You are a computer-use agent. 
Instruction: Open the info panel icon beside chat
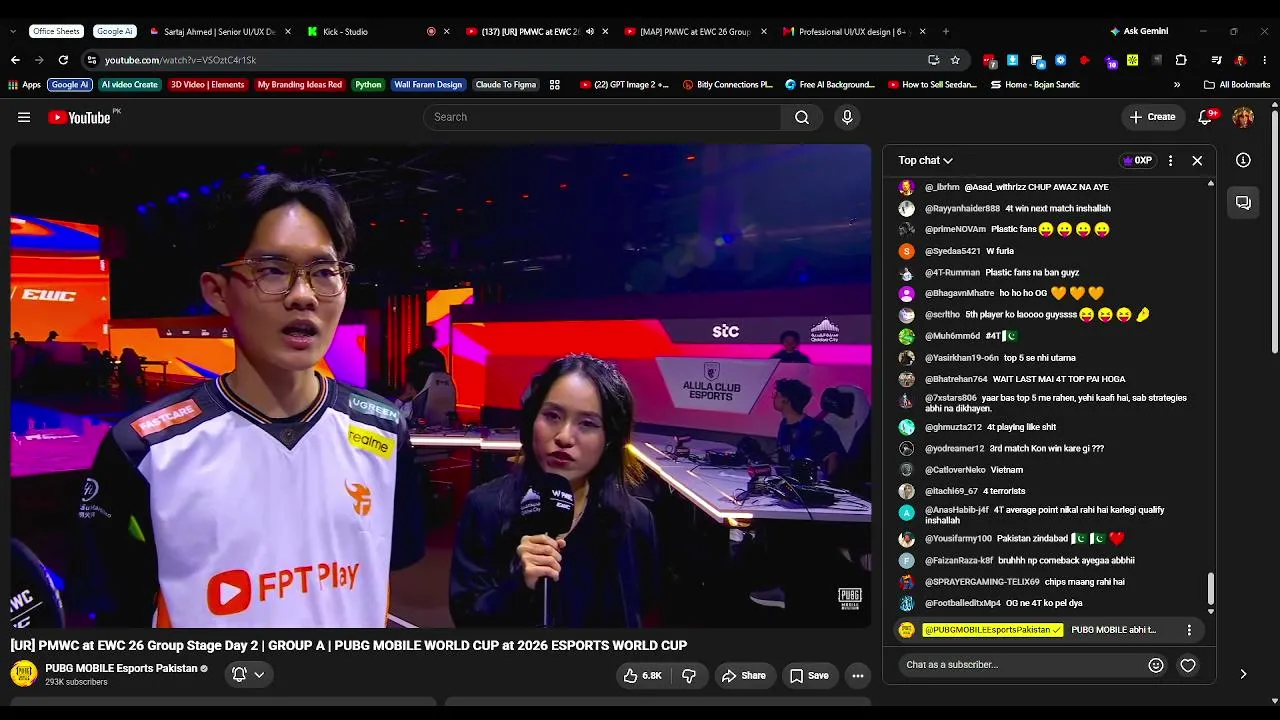(1243, 160)
